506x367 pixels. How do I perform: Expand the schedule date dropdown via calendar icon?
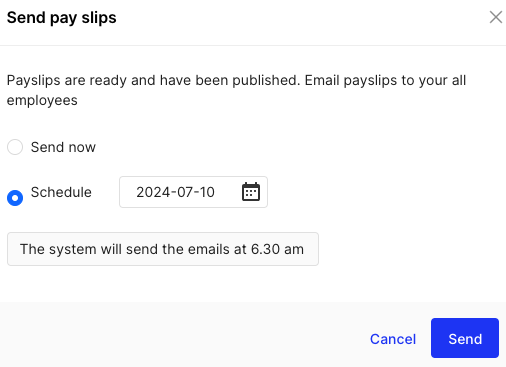click(251, 192)
